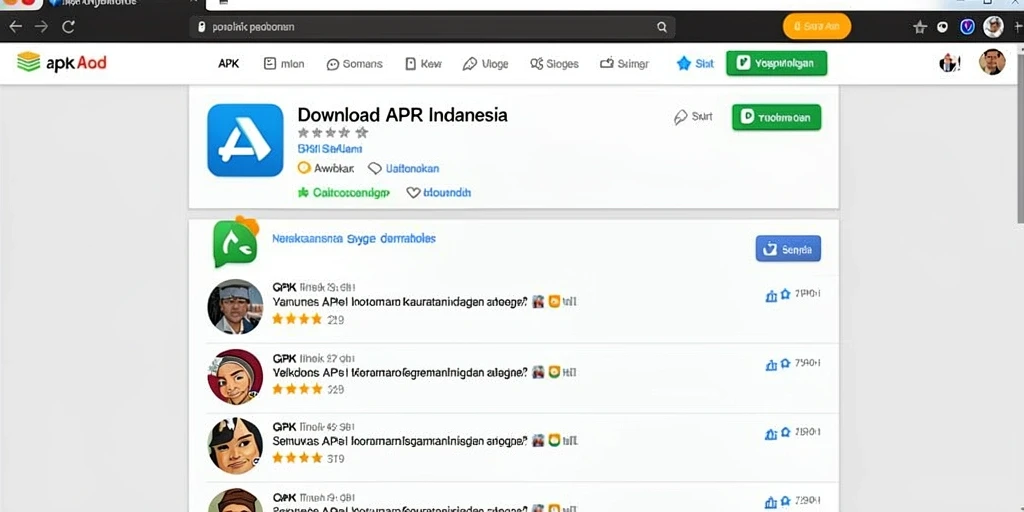Reload the page with refresh icon
The height and width of the screenshot is (512, 1024).
coord(68,27)
